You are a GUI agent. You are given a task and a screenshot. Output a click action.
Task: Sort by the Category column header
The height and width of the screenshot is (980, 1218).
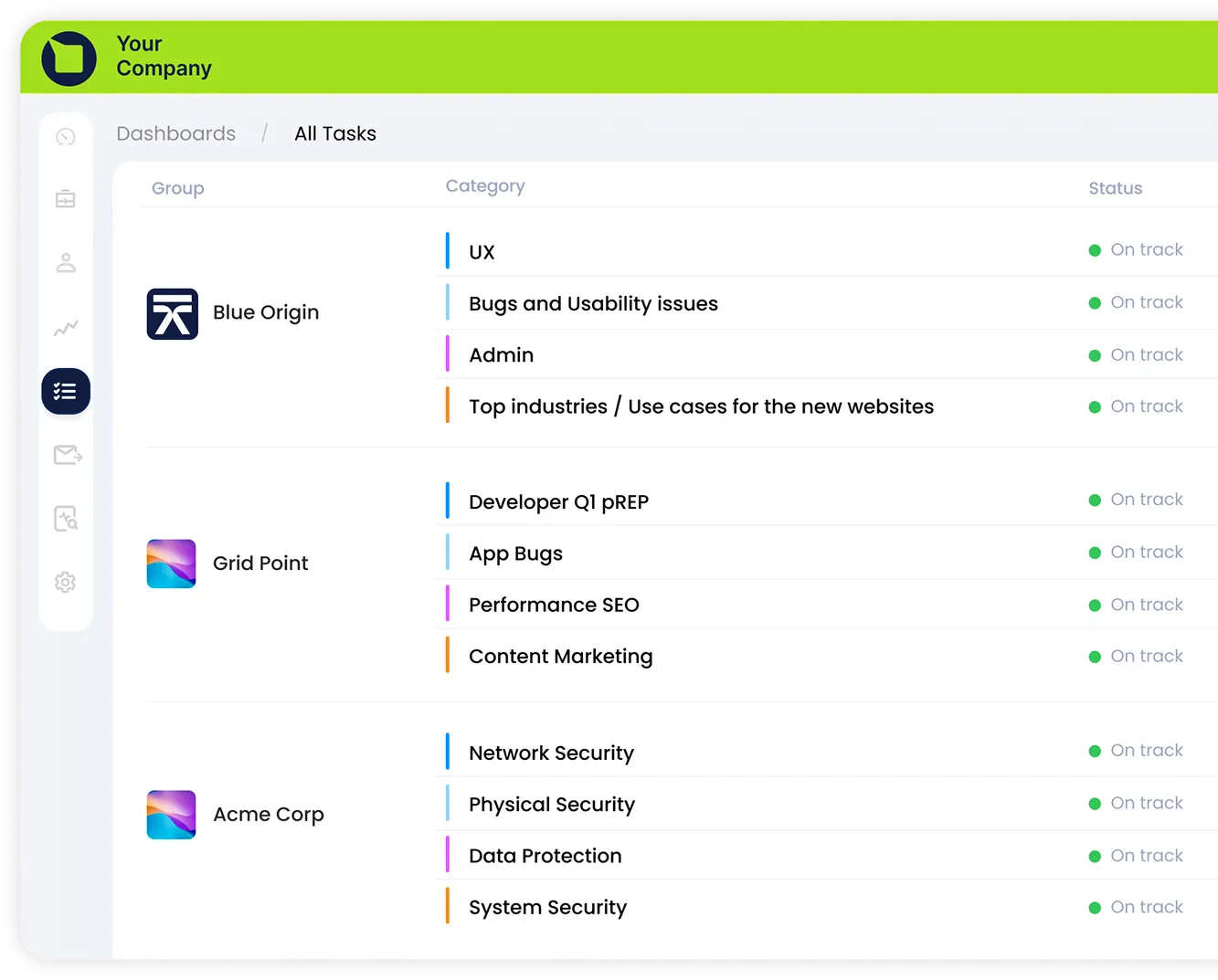coord(485,186)
